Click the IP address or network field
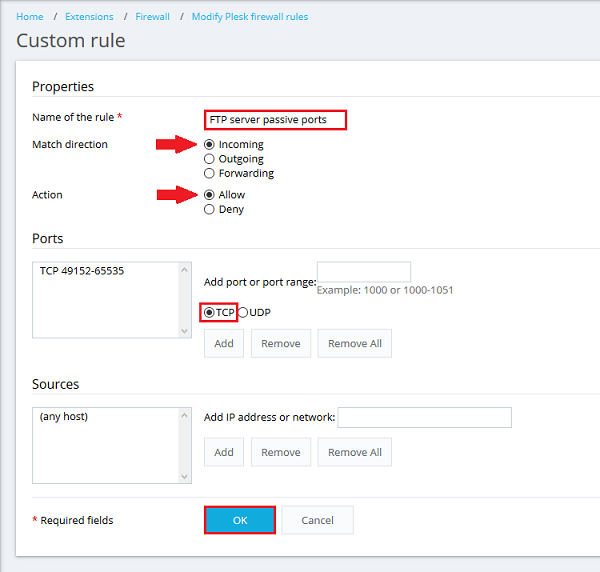 pos(424,417)
